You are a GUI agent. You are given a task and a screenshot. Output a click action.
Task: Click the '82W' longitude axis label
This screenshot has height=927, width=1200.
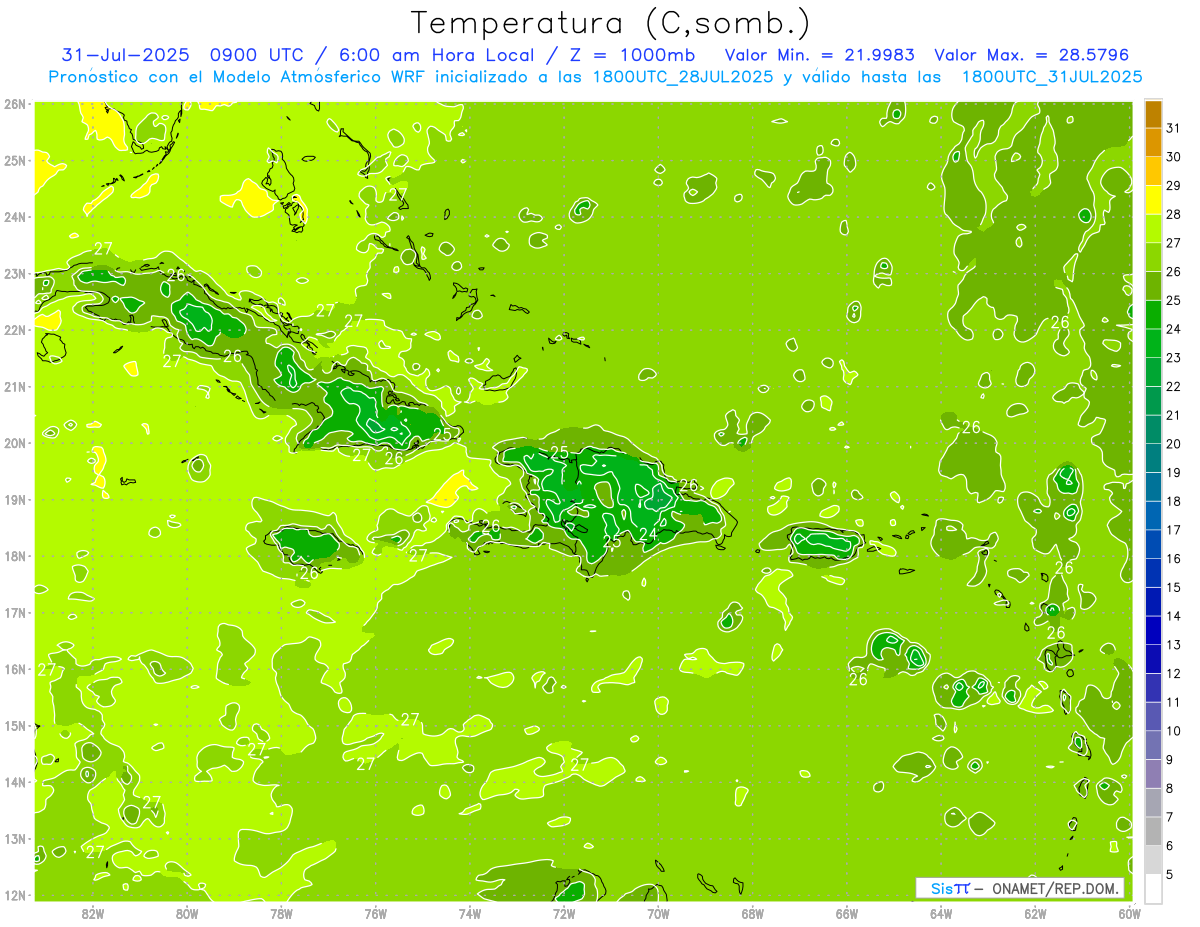(x=93, y=913)
